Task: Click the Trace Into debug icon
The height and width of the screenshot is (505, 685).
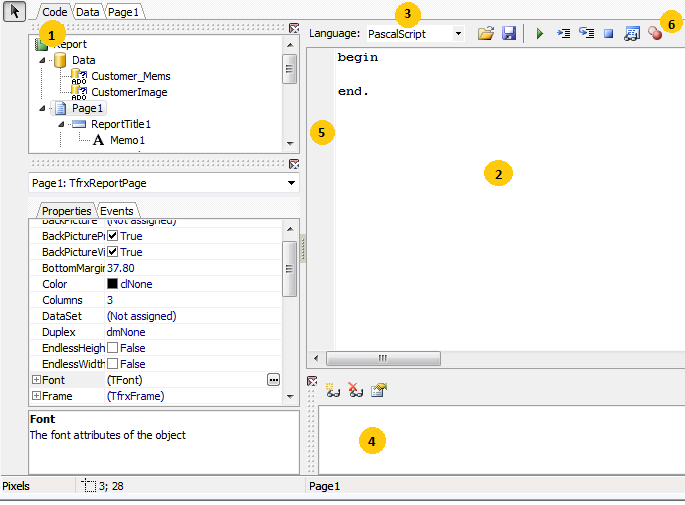Action: [564, 33]
